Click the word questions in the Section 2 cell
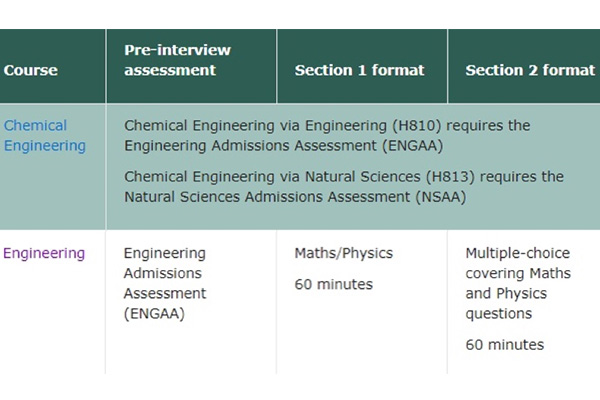Image resolution: width=600 pixels, height=400 pixels. point(499,314)
